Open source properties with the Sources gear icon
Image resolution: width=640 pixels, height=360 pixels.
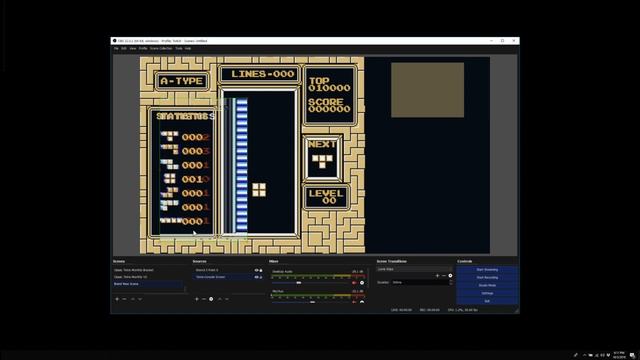pyautogui.click(x=211, y=299)
